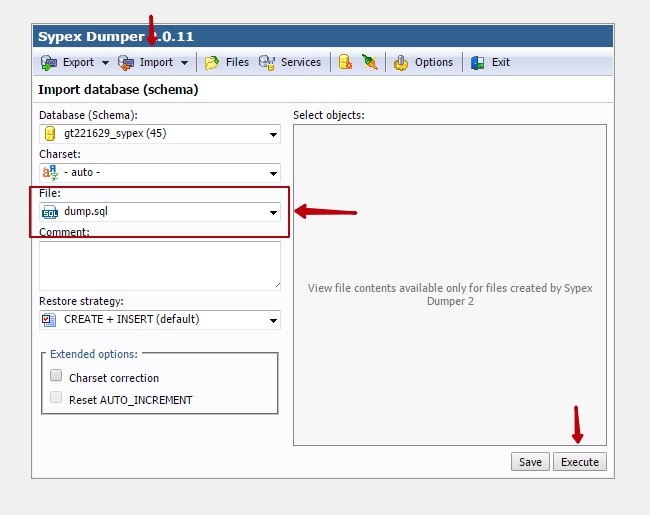Viewport: 650px width, 515px height.
Task: Click the Extended options legend text
Action: 94,354
